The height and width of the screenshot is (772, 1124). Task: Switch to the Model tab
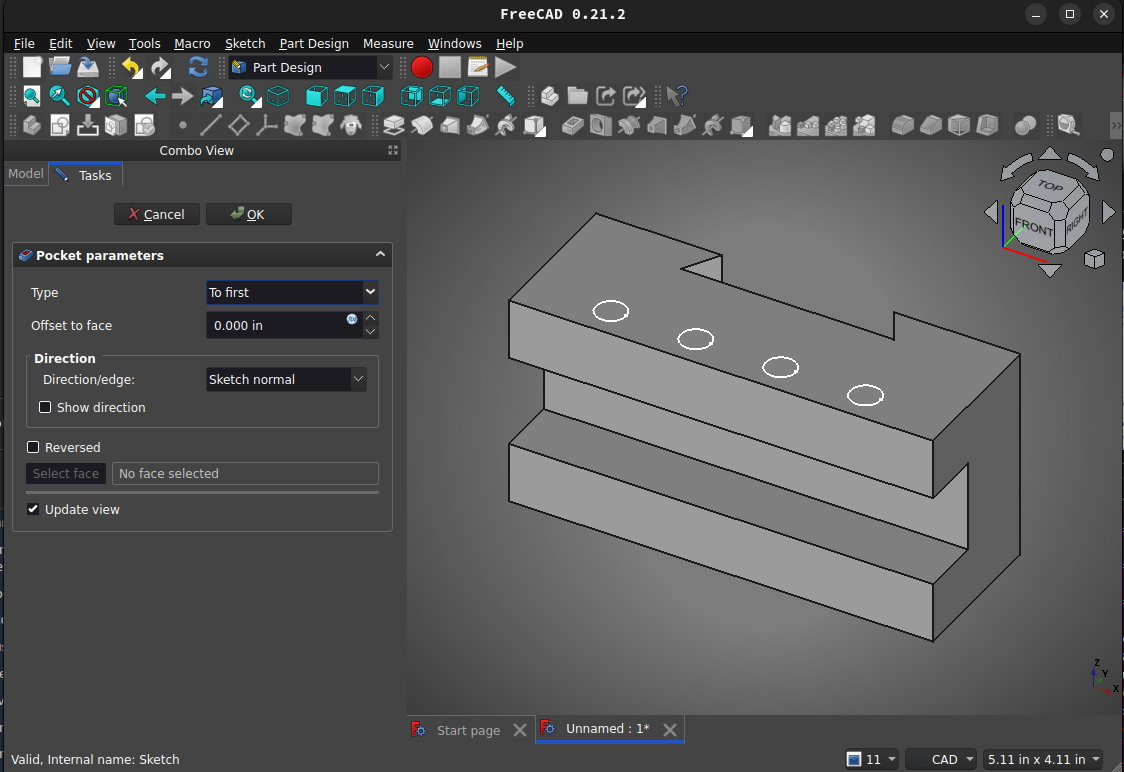point(26,173)
